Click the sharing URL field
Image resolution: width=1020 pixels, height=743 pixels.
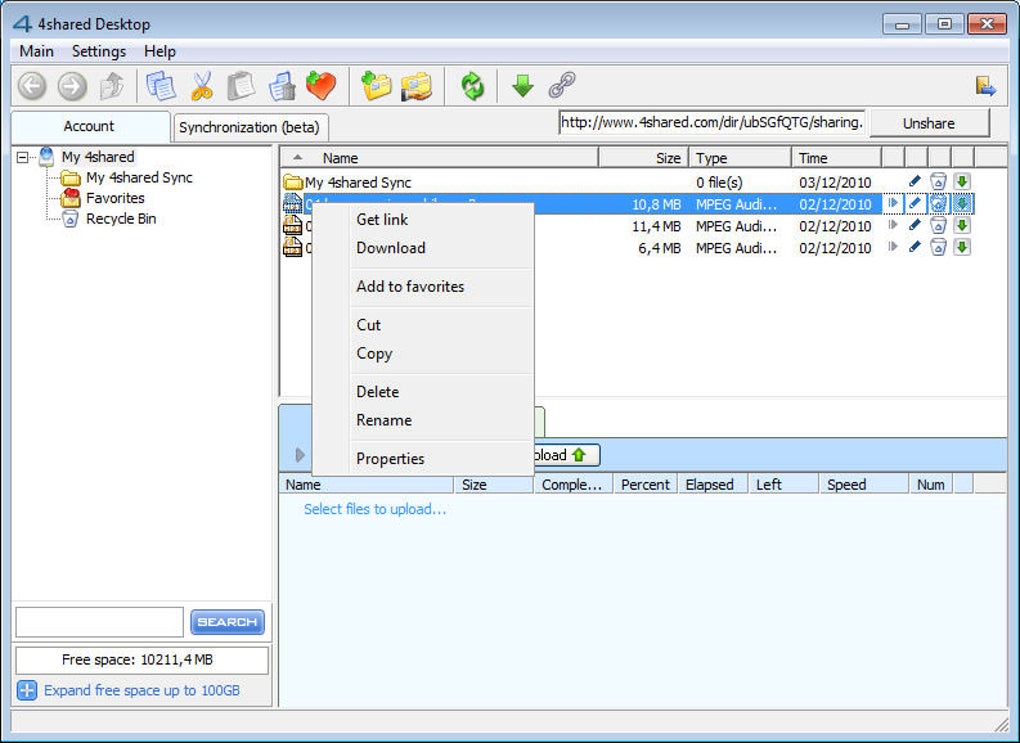pos(712,122)
